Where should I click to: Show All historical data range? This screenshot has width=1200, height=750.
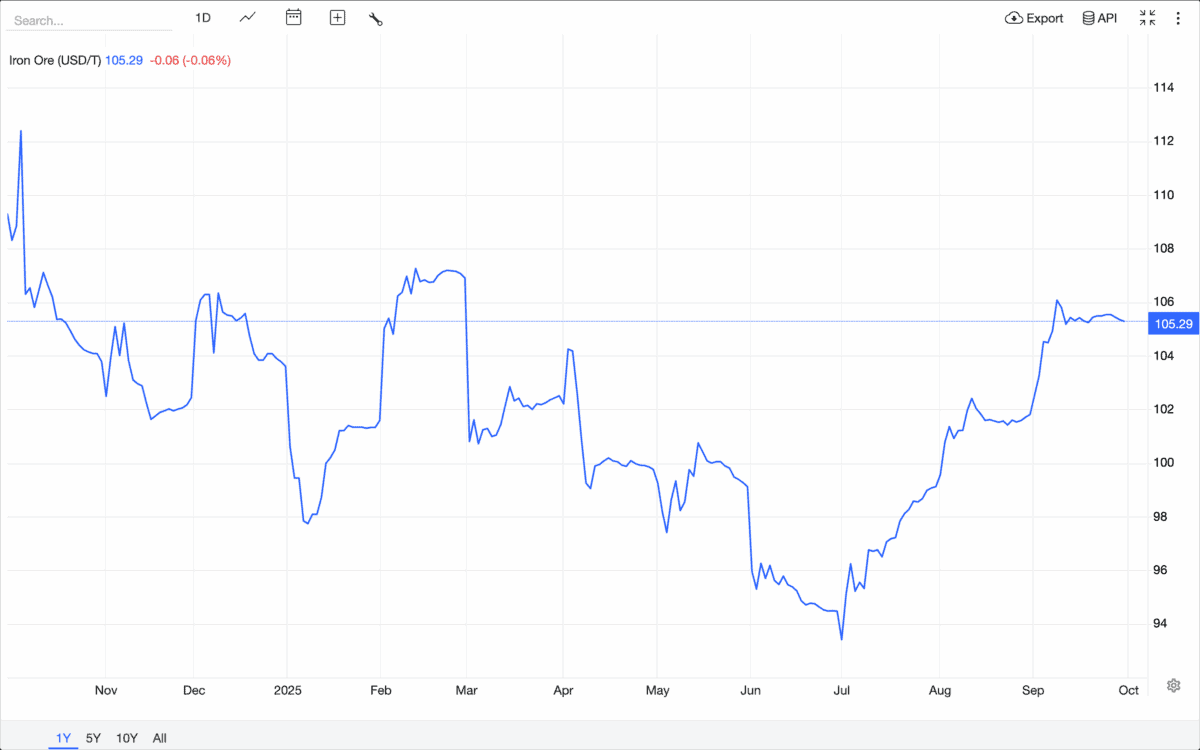tap(160, 738)
